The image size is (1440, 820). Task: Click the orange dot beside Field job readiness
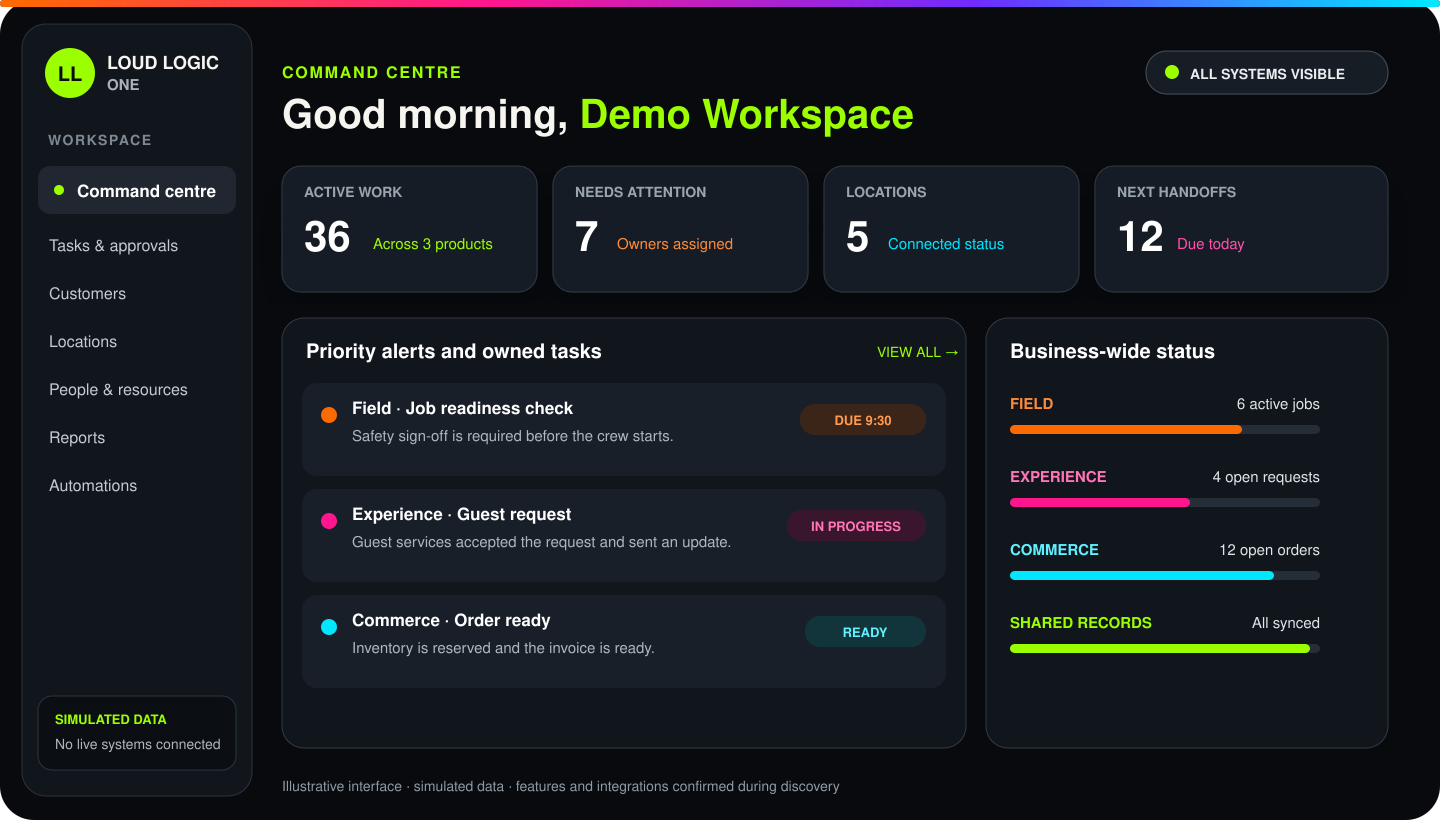(329, 415)
